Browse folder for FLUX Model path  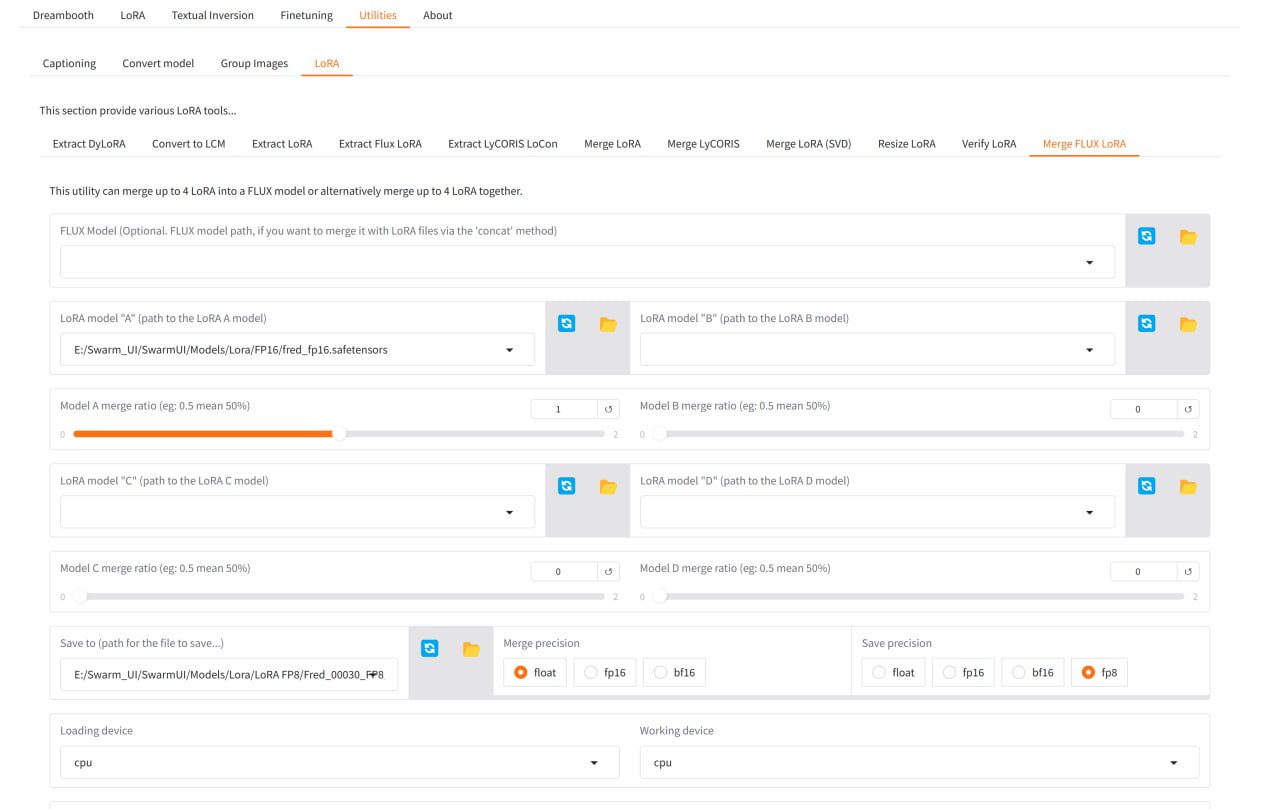(1188, 237)
